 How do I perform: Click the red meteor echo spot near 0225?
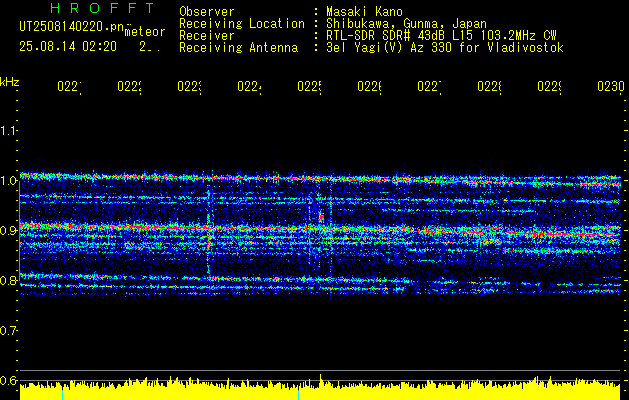pyautogui.click(x=321, y=217)
